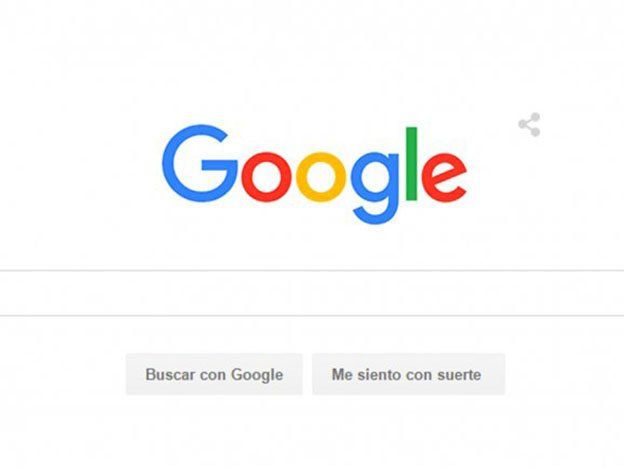624x468 pixels.
Task: Click the middle of the search bar
Action: coord(312,293)
